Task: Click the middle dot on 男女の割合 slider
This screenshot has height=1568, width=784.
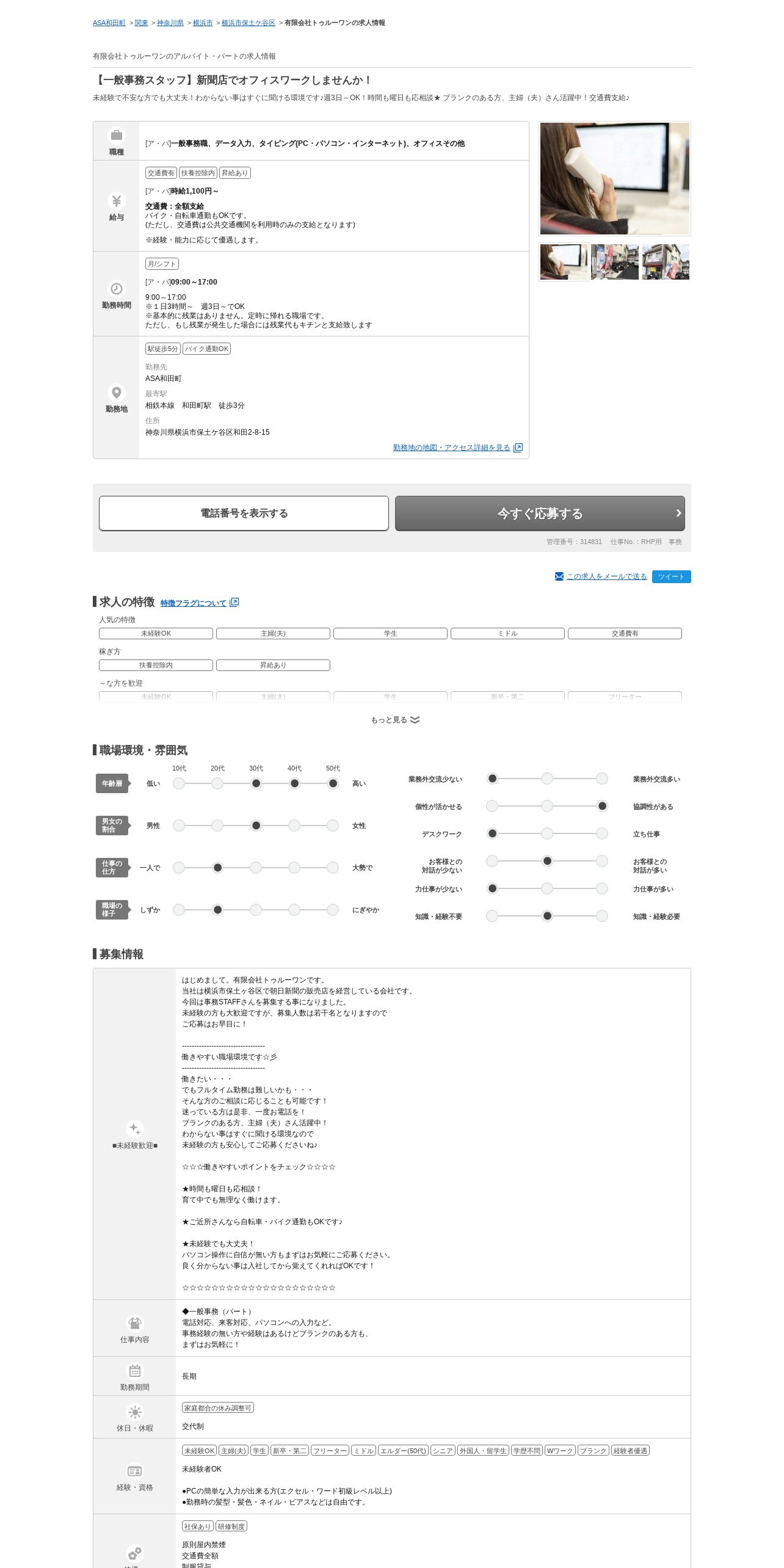Action: click(x=256, y=826)
